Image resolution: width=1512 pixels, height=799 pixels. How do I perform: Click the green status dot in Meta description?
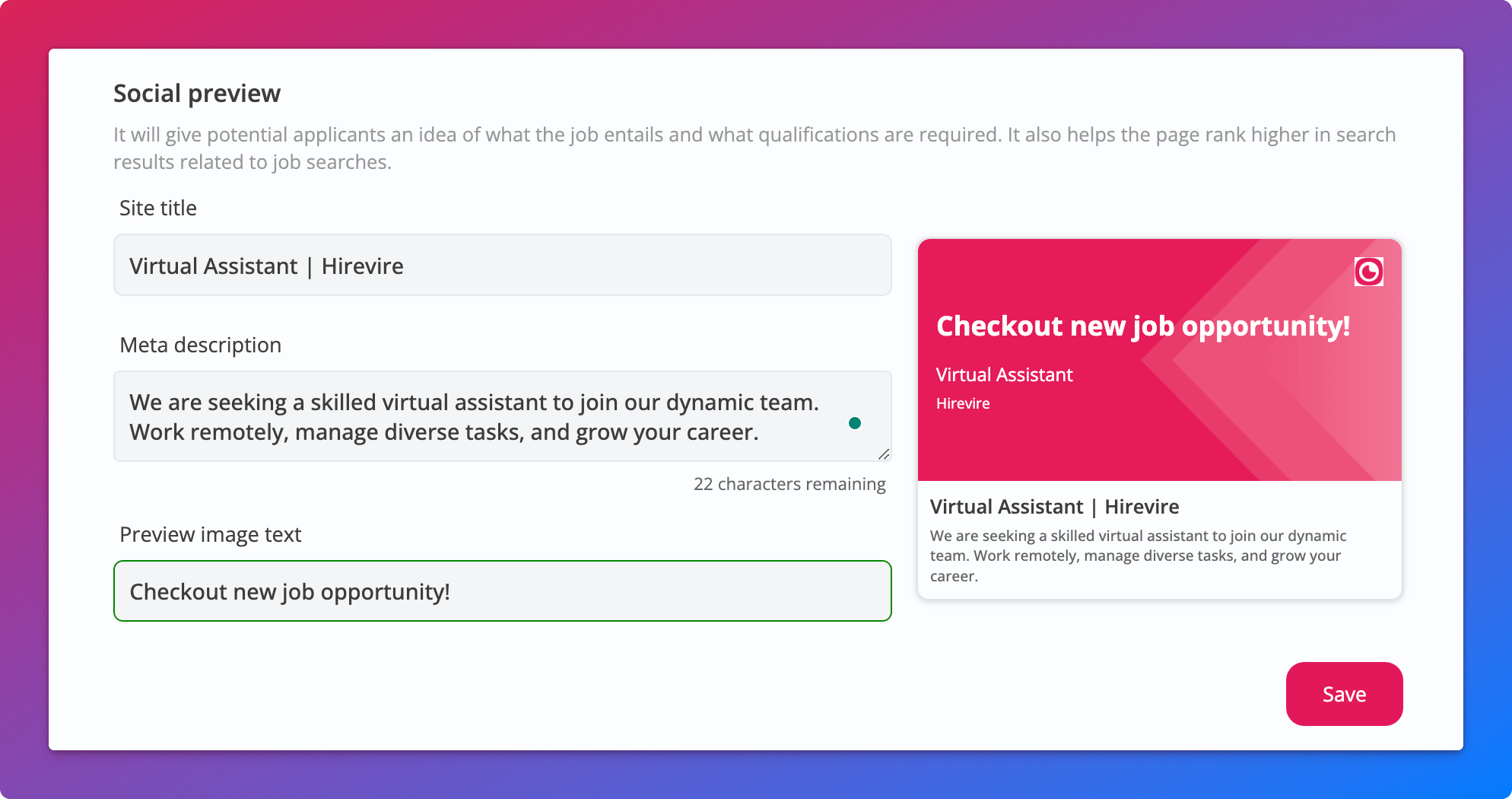coord(855,423)
